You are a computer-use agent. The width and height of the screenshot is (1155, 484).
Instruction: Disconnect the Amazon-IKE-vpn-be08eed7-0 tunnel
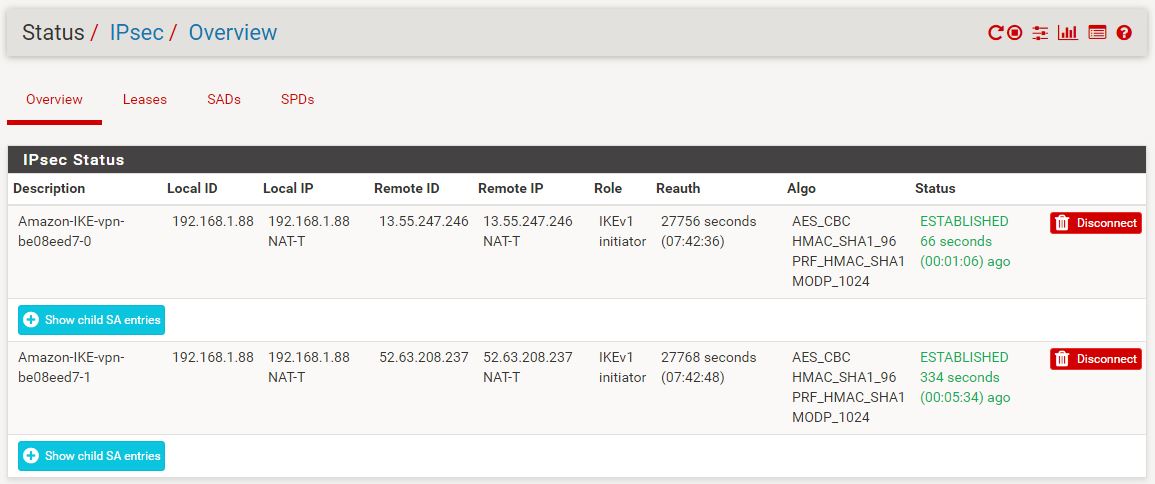pyautogui.click(x=1095, y=222)
